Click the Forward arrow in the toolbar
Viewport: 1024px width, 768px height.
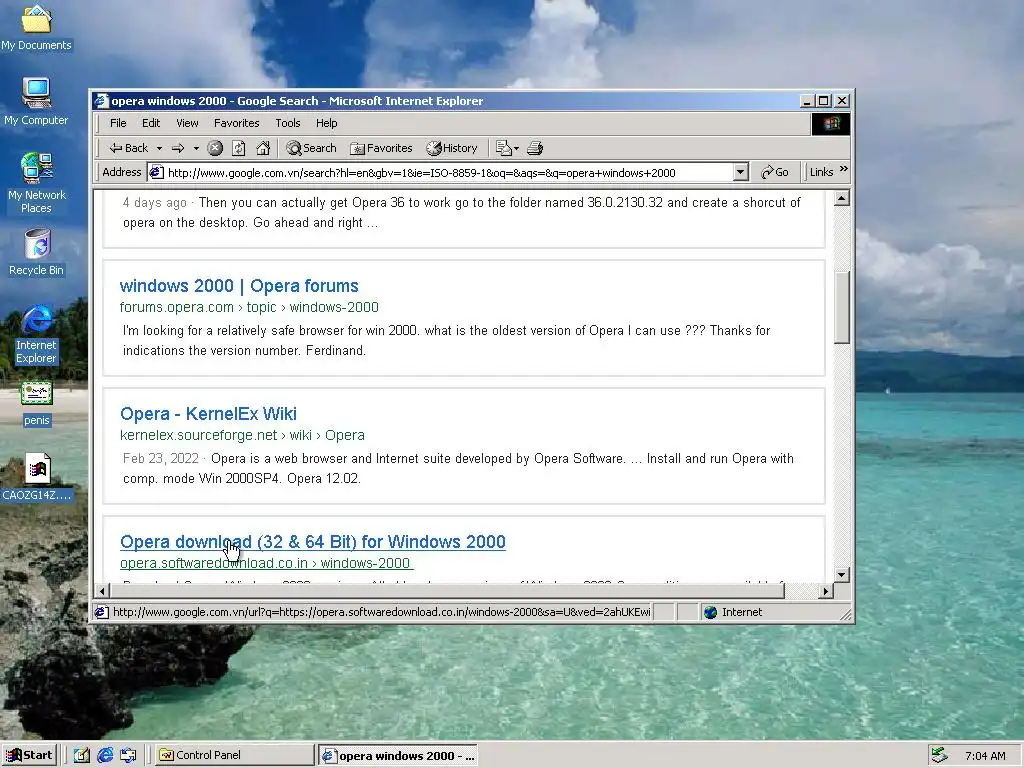tap(178, 148)
